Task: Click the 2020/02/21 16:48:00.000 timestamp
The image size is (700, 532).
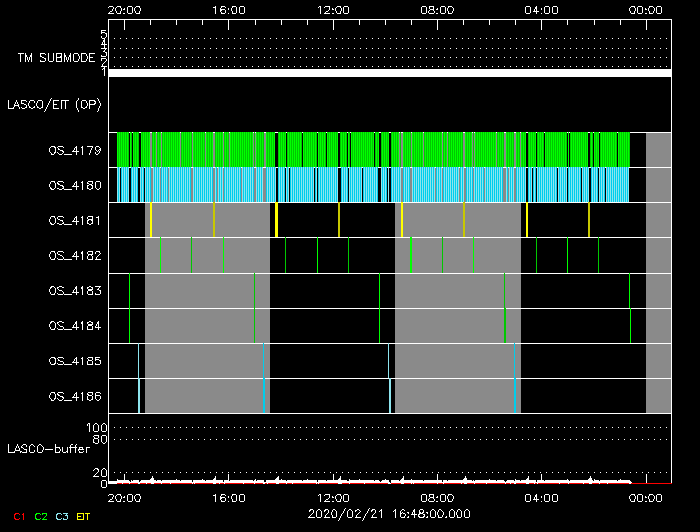Action: pos(388,513)
